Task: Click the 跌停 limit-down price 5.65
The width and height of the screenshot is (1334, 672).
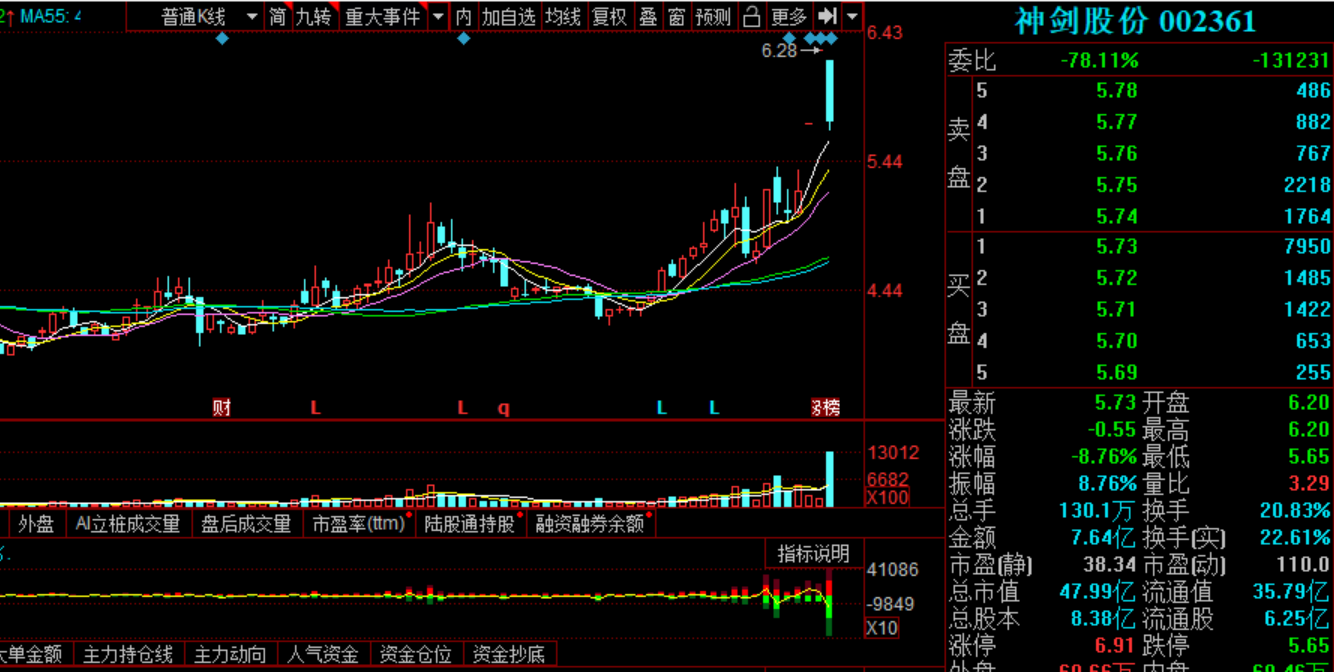Action: pyautogui.click(x=1308, y=645)
